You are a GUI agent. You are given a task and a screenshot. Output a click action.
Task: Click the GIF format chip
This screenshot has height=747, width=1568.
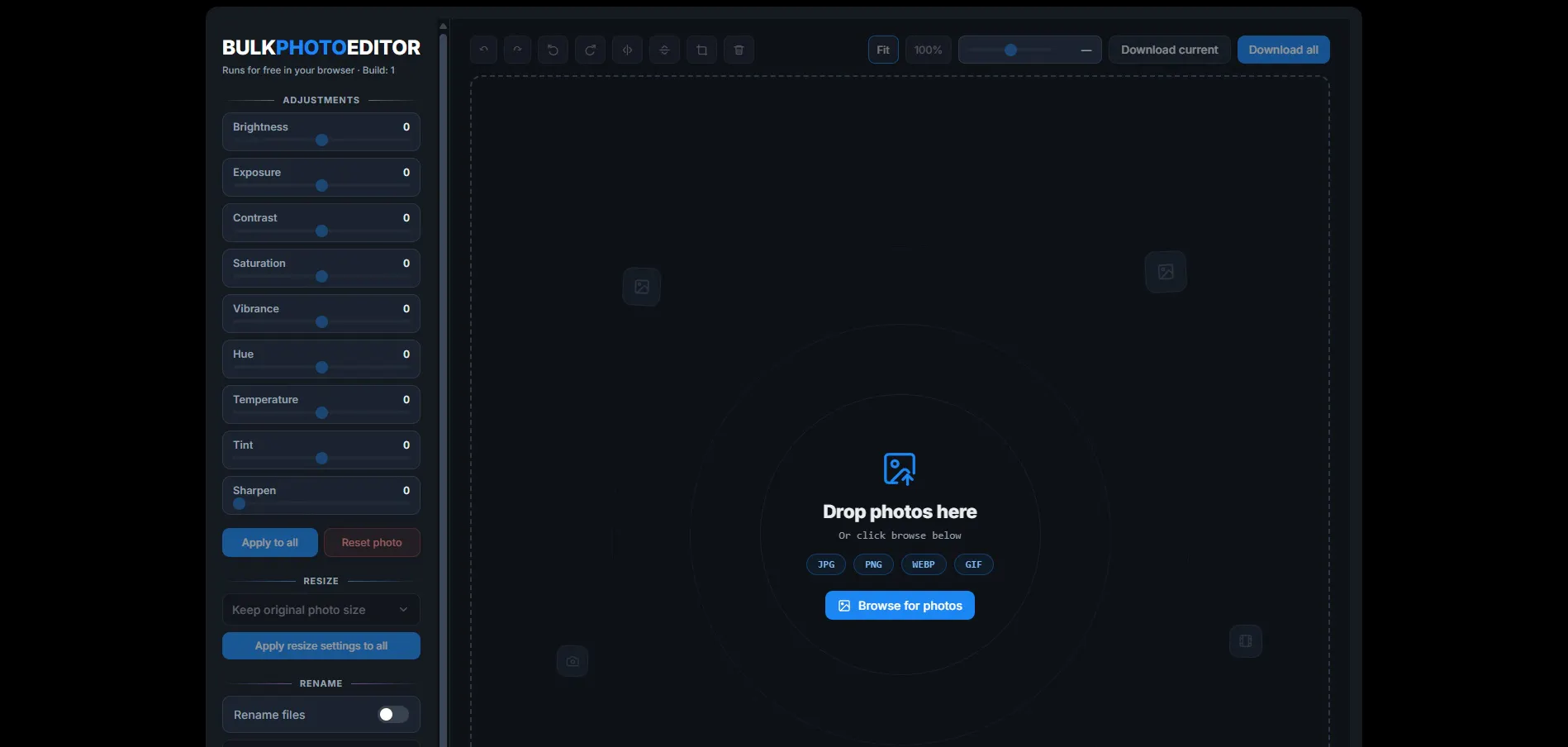click(974, 564)
